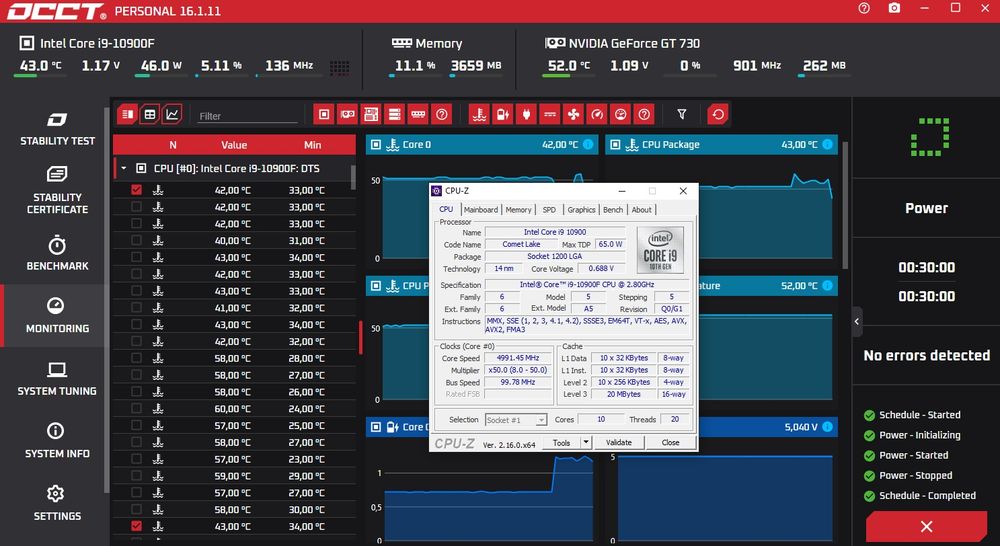Image resolution: width=1000 pixels, height=546 pixels.
Task: Tick the checkbox for 40,00 °C / 31,00 °C row
Action: pyautogui.click(x=136, y=240)
